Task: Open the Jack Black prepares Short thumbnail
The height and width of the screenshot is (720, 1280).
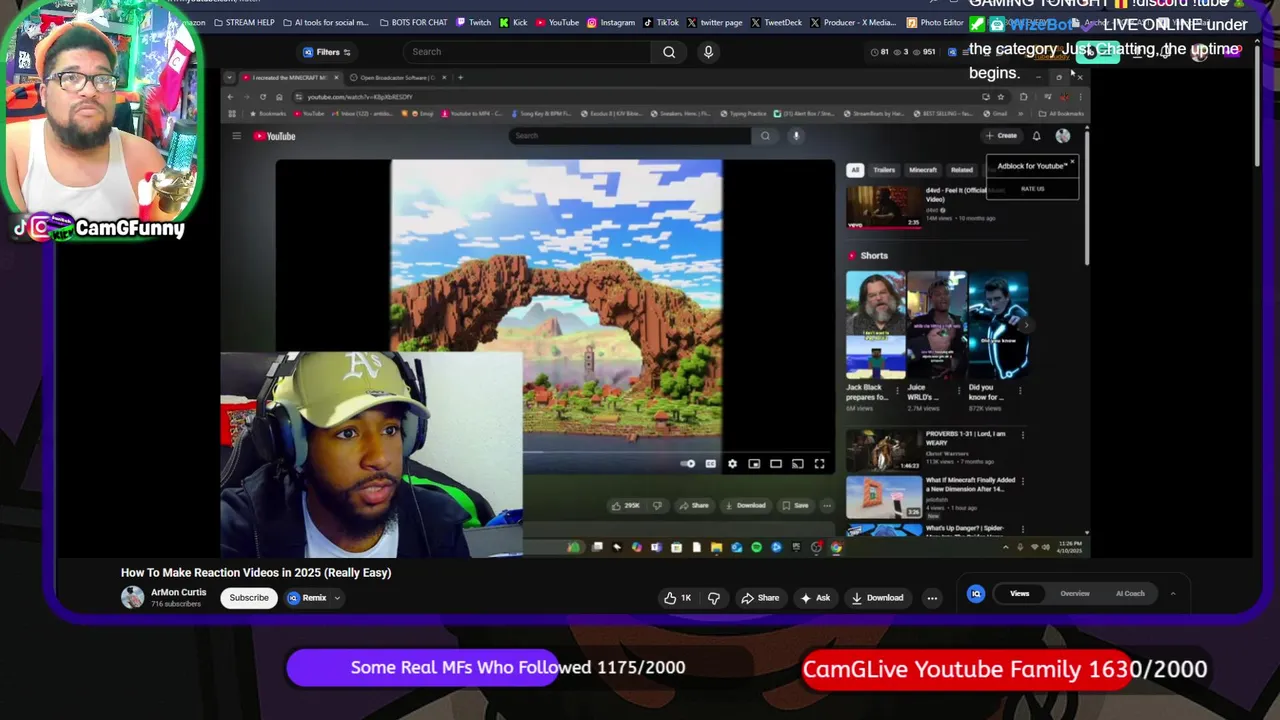Action: pyautogui.click(x=875, y=326)
